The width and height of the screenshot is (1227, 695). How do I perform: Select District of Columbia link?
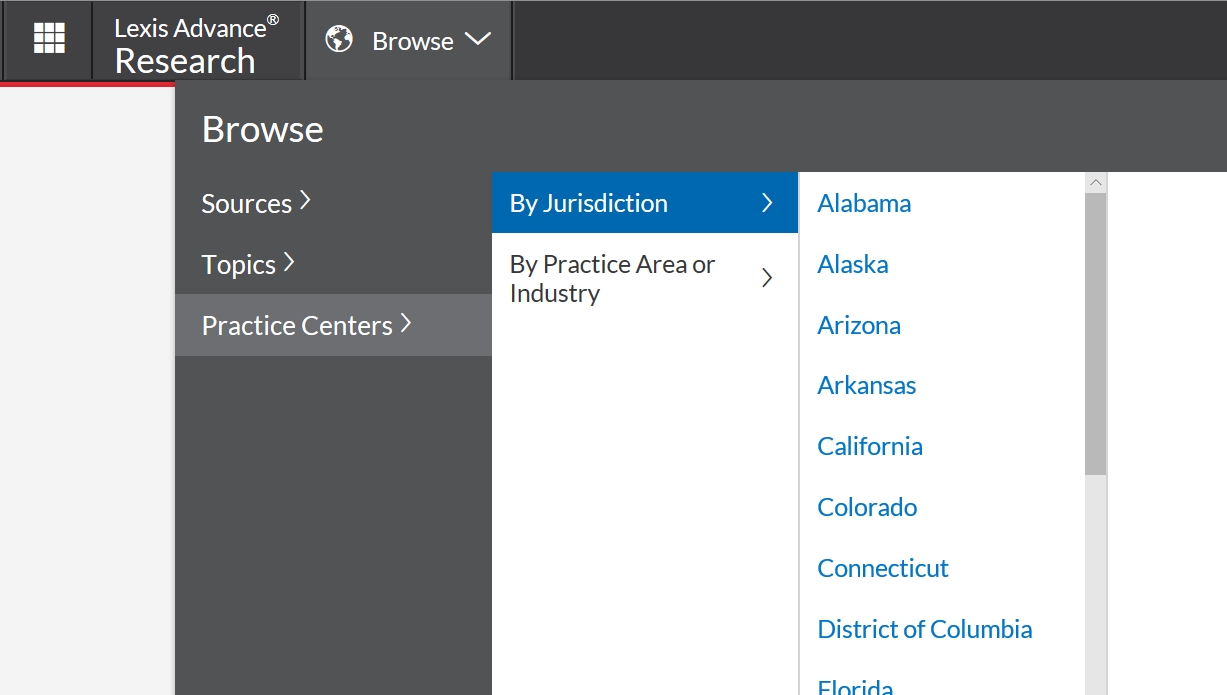click(x=925, y=629)
